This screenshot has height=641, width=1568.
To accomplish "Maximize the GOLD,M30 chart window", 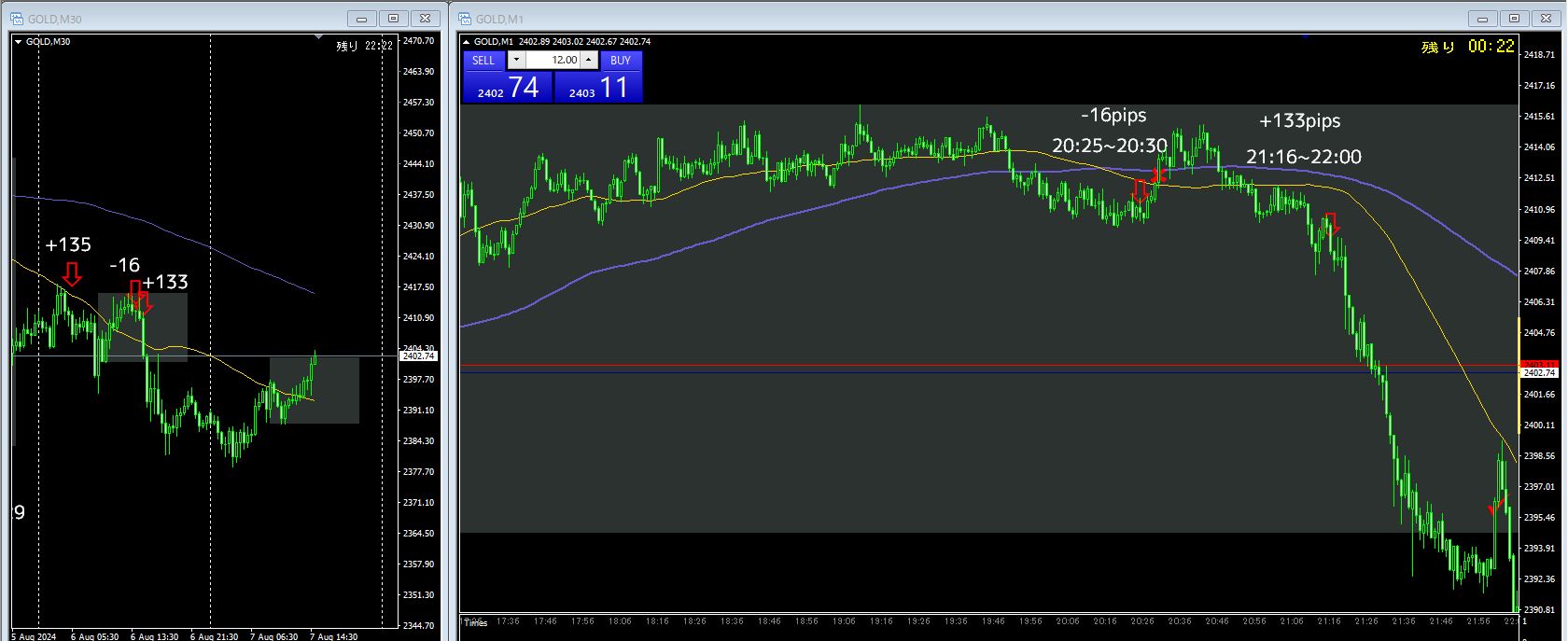I will [393, 19].
